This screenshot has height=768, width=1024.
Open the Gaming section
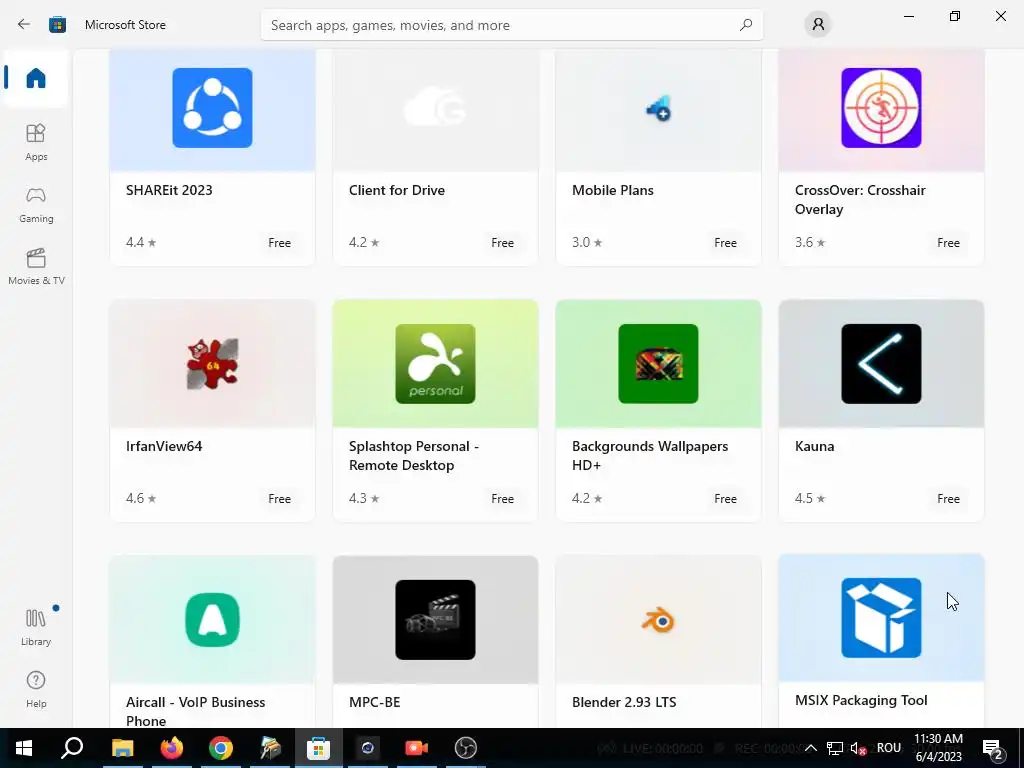(36, 205)
